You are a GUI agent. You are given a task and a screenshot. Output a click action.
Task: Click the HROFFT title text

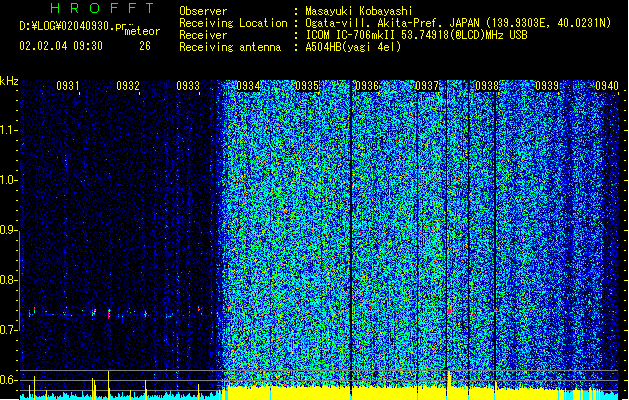(103, 8)
